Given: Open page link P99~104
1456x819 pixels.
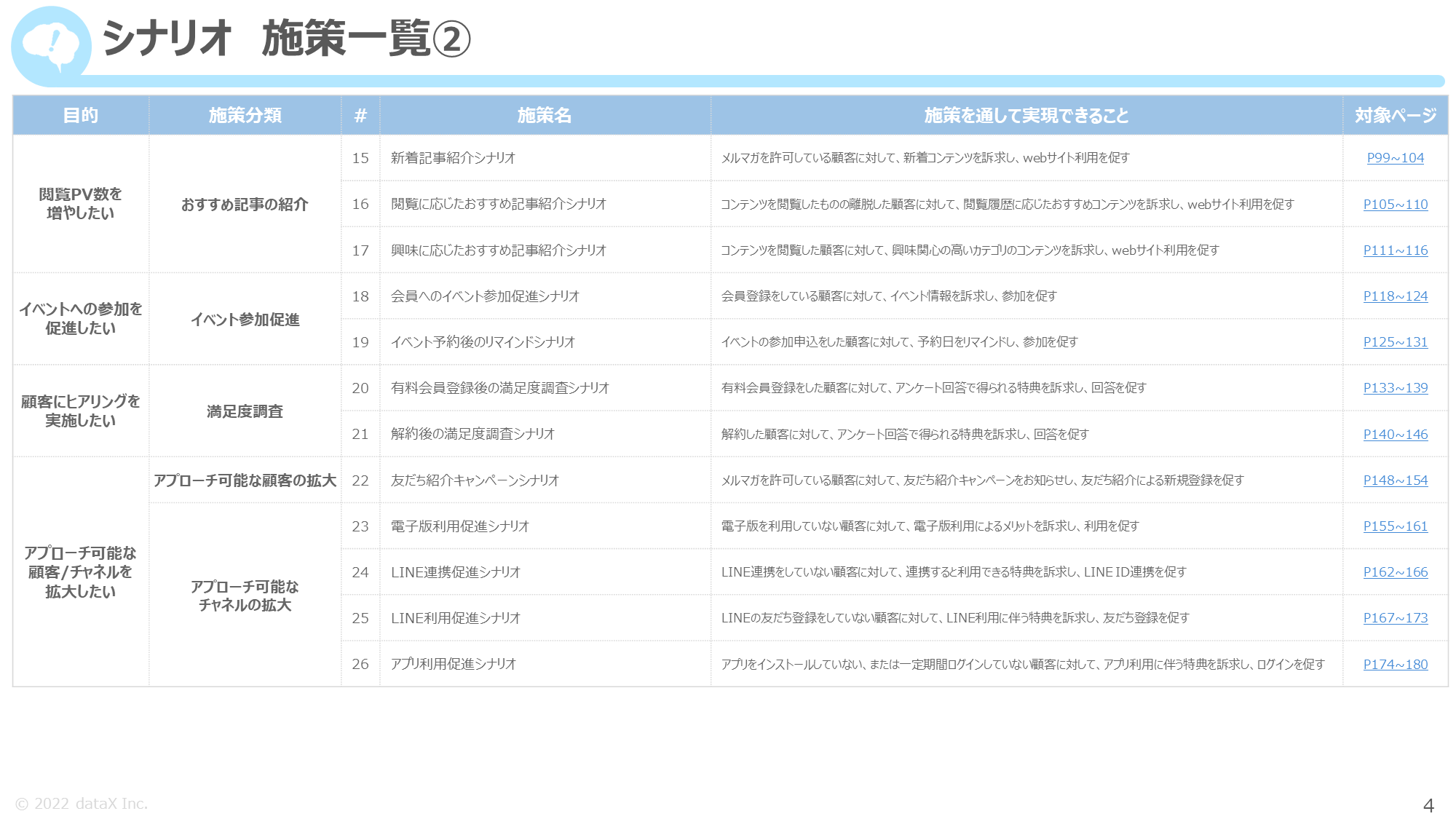Looking at the screenshot, I should click(1395, 158).
